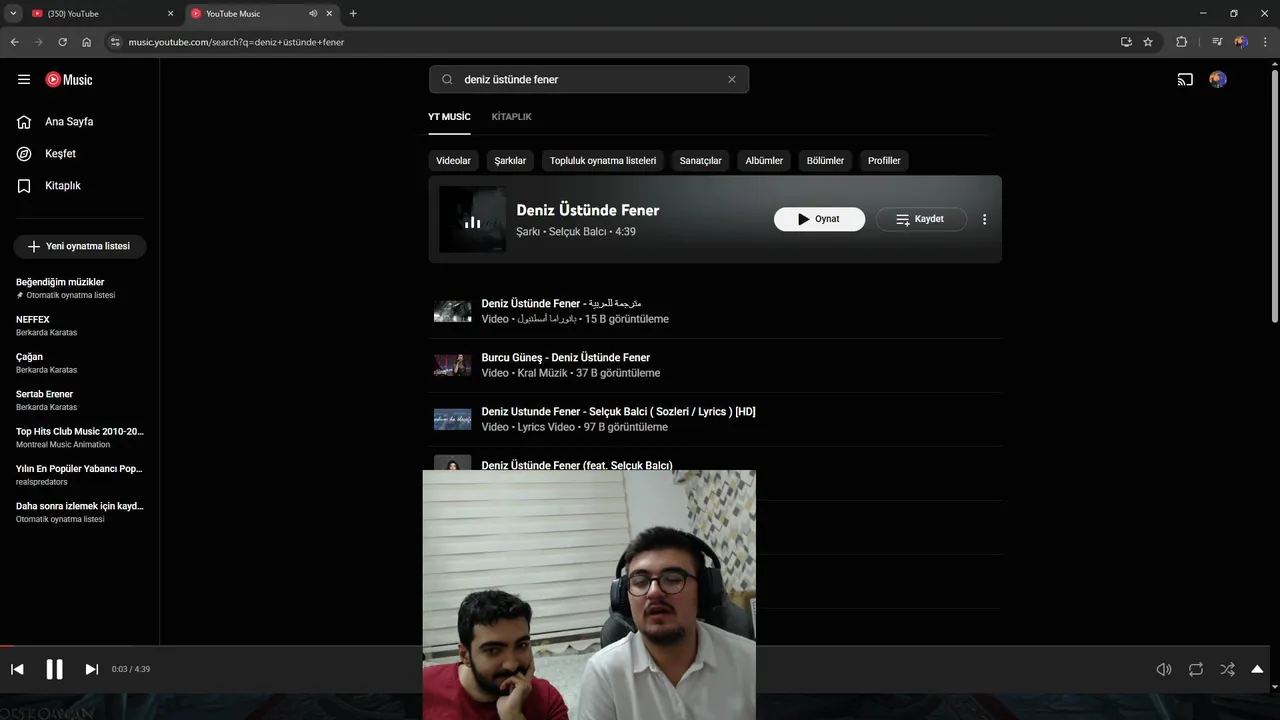The height and width of the screenshot is (720, 1280).
Task: Open top result more options menu
Action: [x=984, y=219]
